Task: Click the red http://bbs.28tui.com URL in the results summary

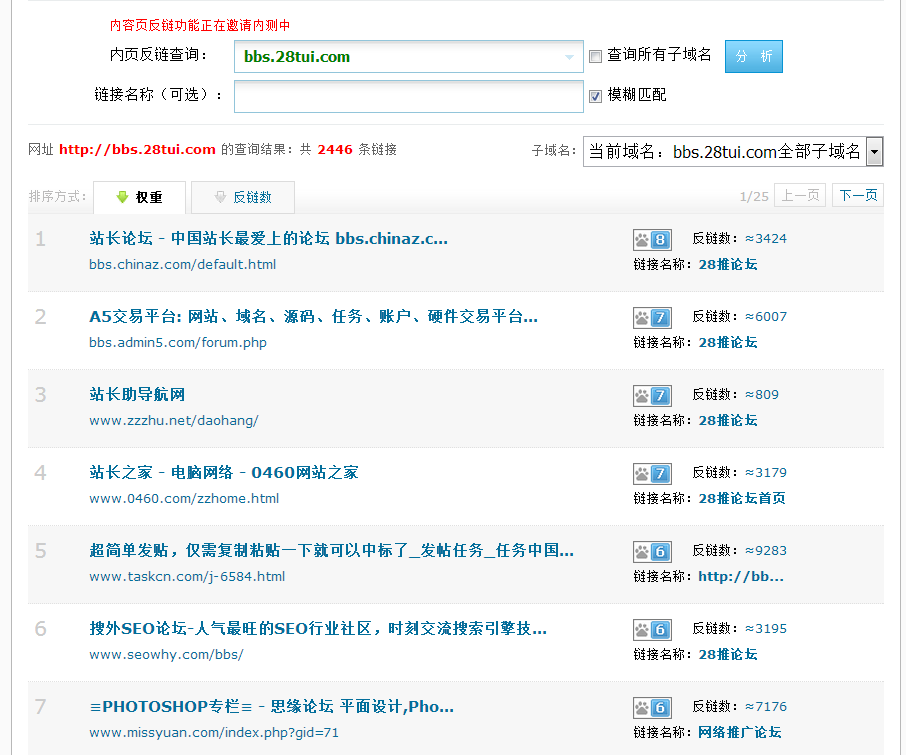Action: 137,150
